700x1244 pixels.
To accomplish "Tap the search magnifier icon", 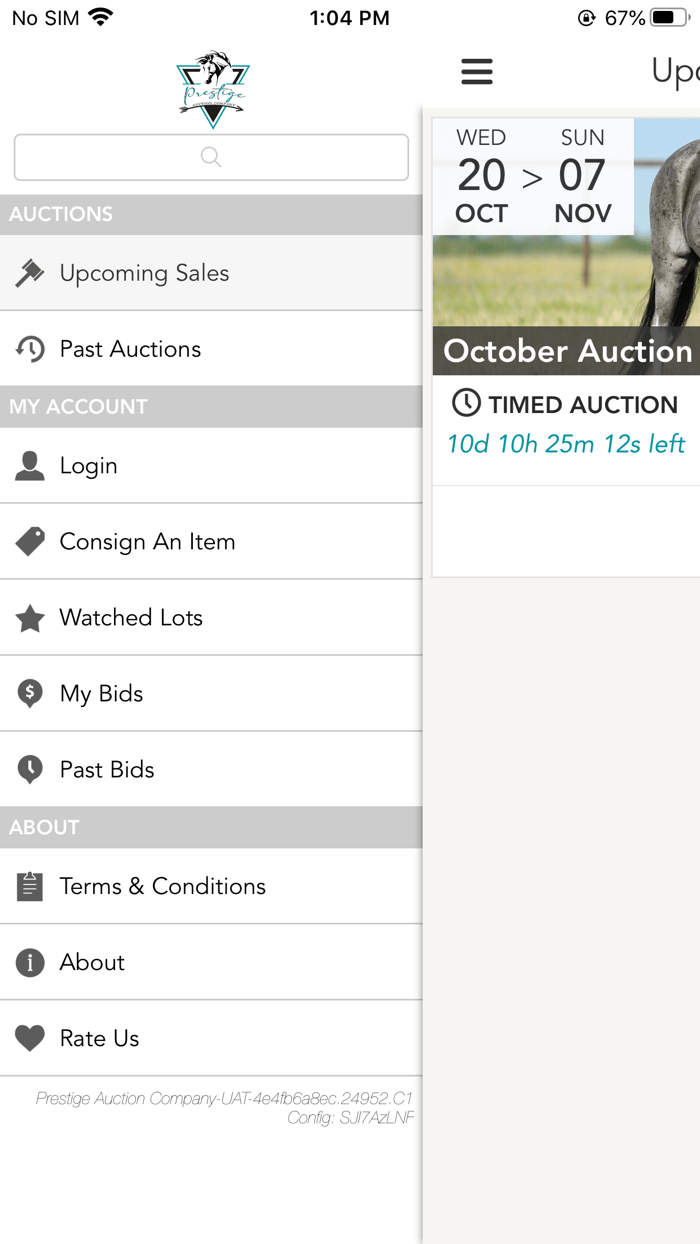I will point(210,157).
